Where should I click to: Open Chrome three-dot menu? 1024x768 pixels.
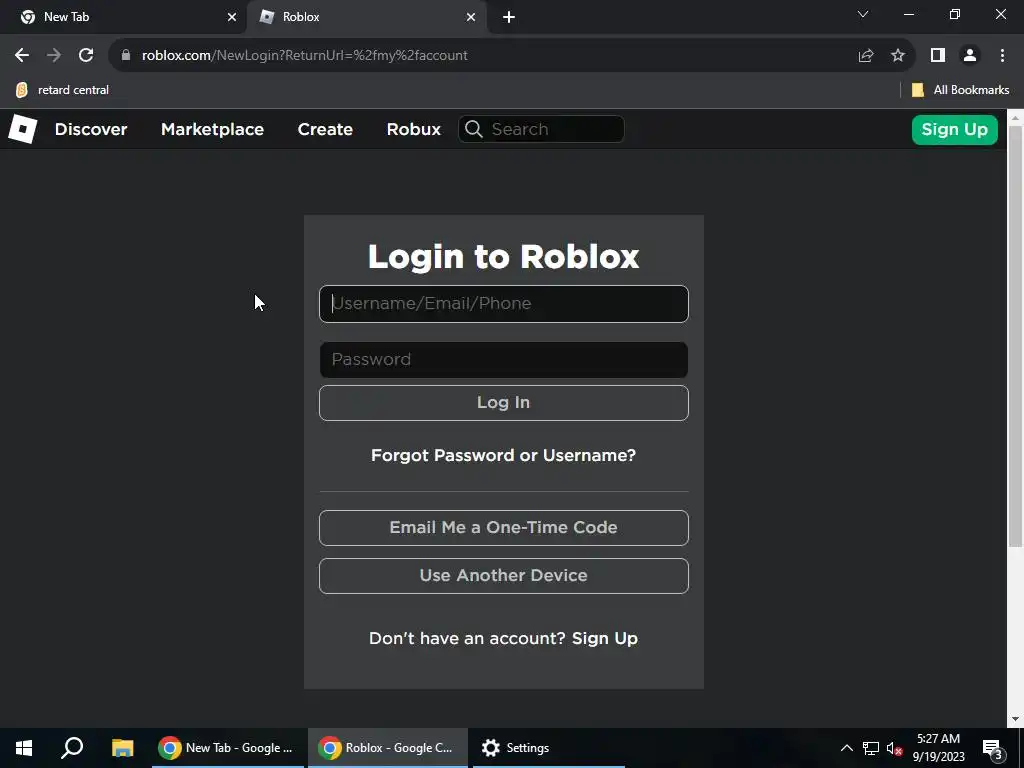tap(1002, 56)
